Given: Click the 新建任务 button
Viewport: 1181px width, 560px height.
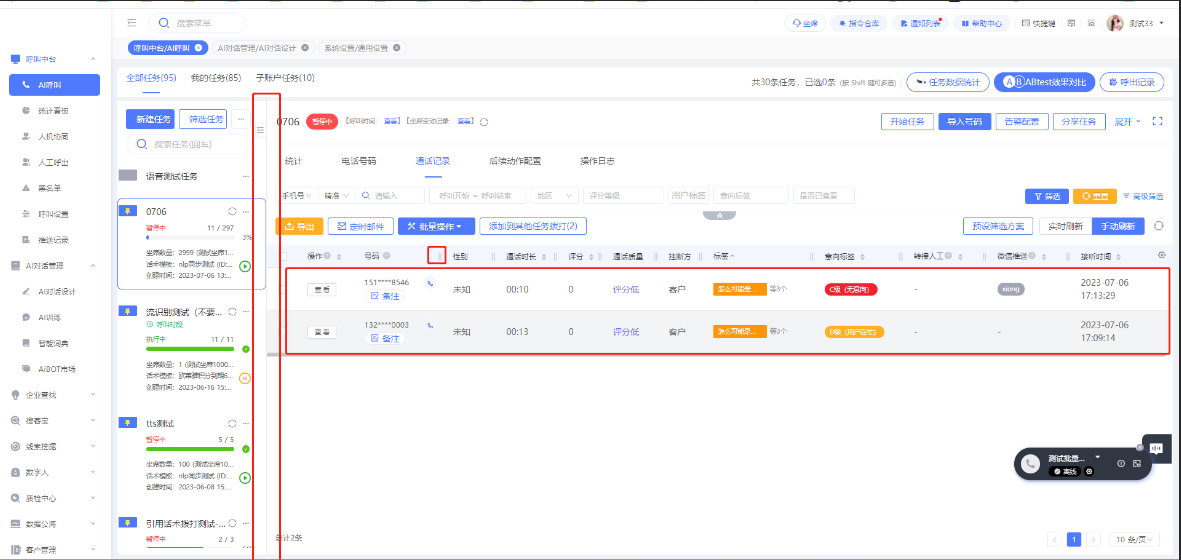Looking at the screenshot, I should 149,119.
